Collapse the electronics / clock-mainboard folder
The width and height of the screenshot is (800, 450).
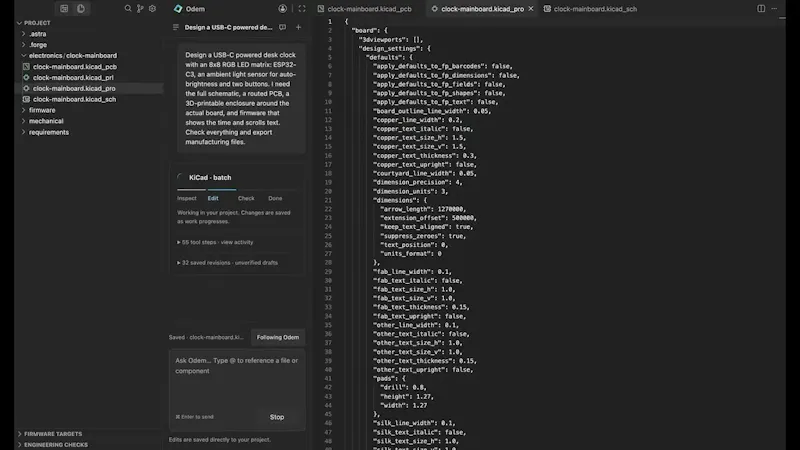tap(23, 56)
